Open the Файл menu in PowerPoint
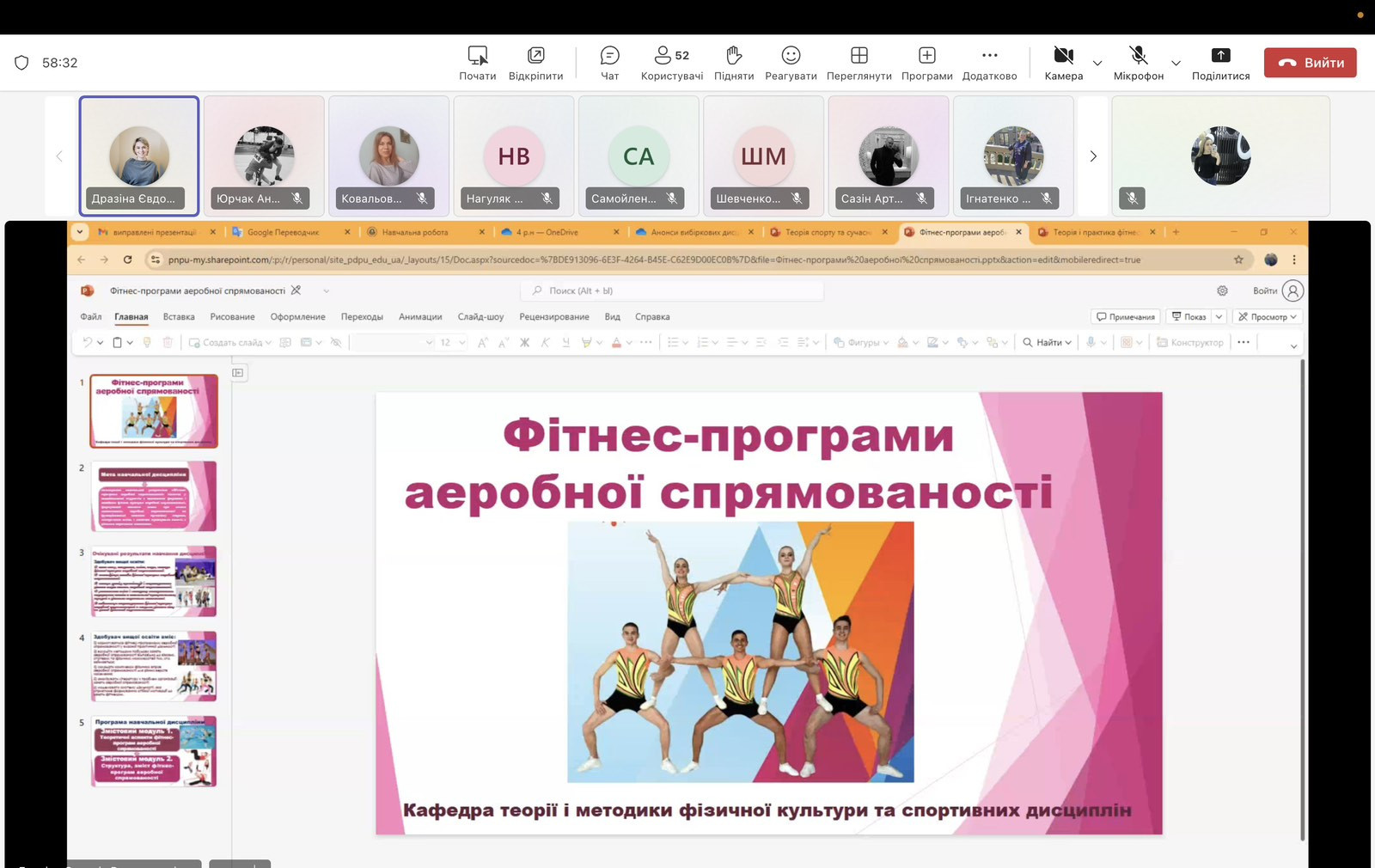This screenshot has height=868, width=1375. [91, 317]
